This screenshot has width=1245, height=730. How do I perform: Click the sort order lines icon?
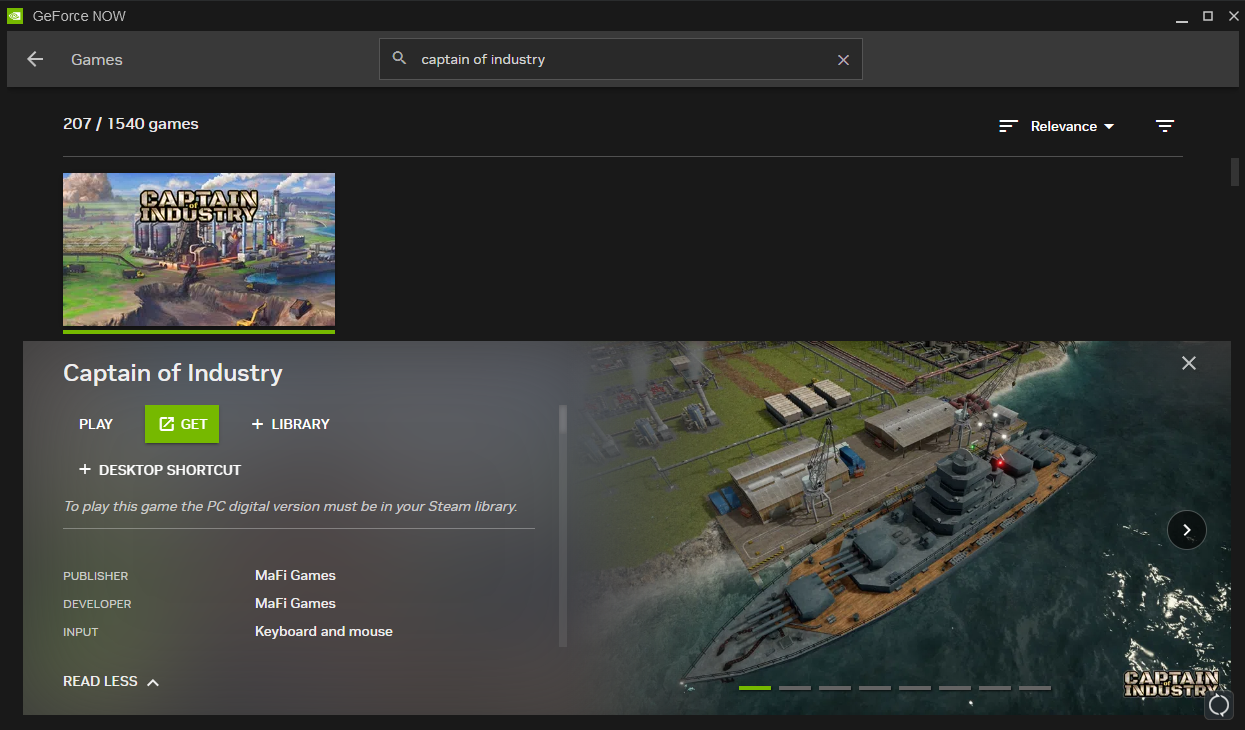pyautogui.click(x=1008, y=126)
